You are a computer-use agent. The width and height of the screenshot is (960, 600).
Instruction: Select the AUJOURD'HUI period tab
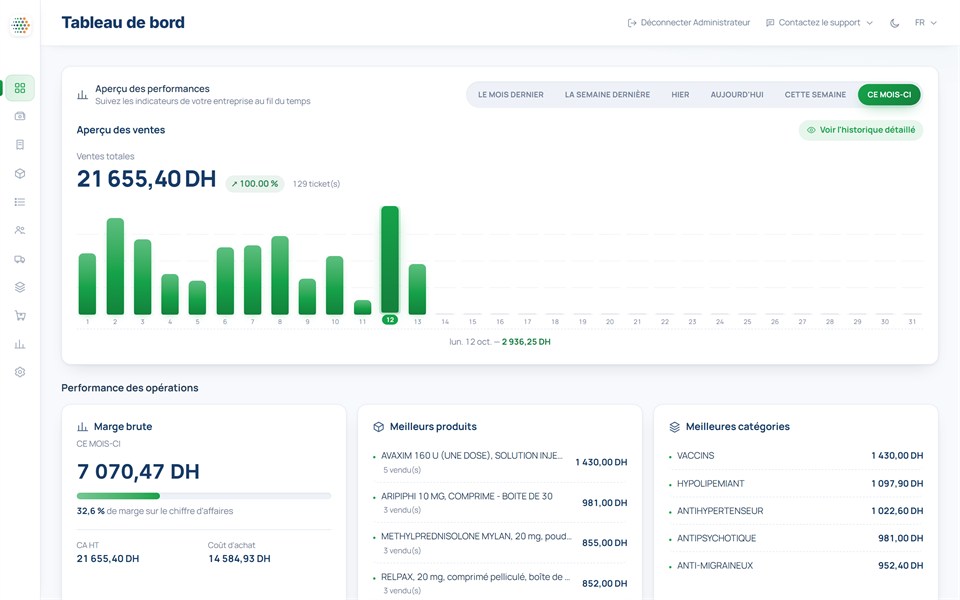click(x=737, y=95)
